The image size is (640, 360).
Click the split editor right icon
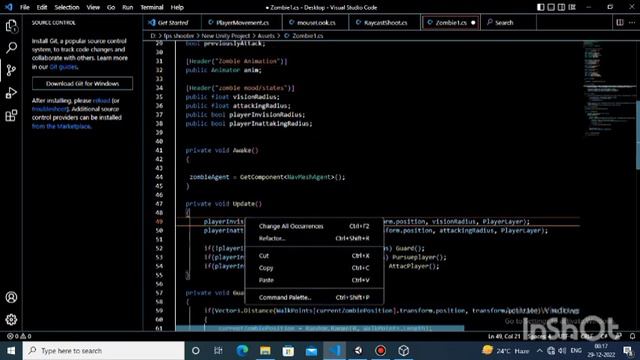tap(620, 22)
